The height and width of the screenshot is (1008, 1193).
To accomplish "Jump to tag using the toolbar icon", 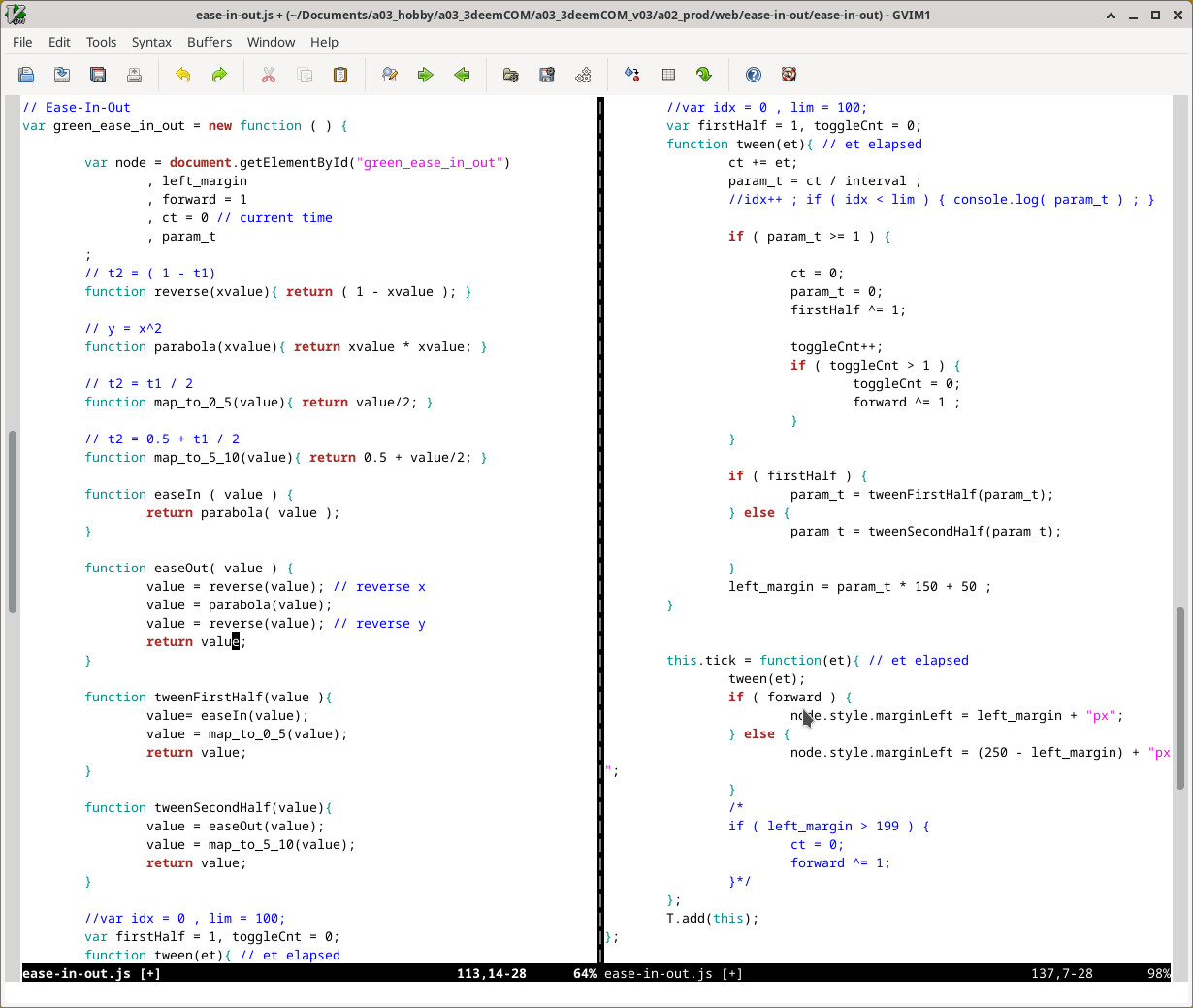I will click(704, 75).
